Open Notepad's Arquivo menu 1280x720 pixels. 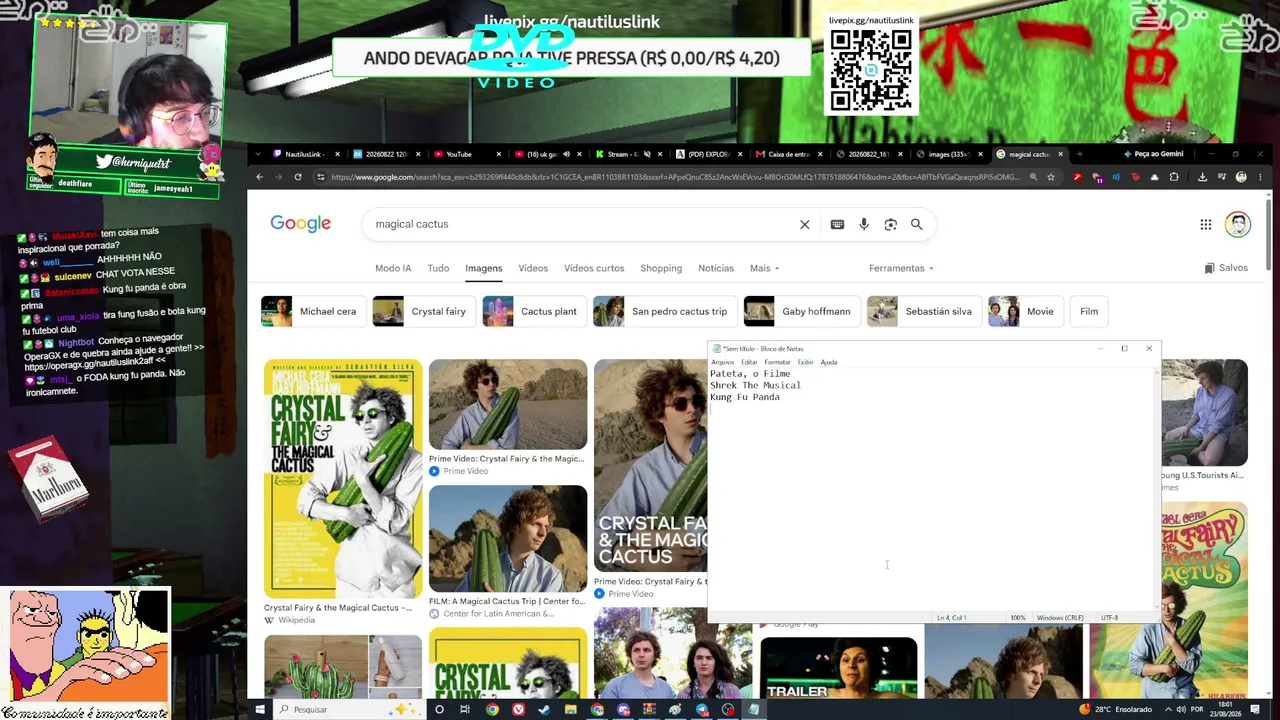[x=722, y=362]
